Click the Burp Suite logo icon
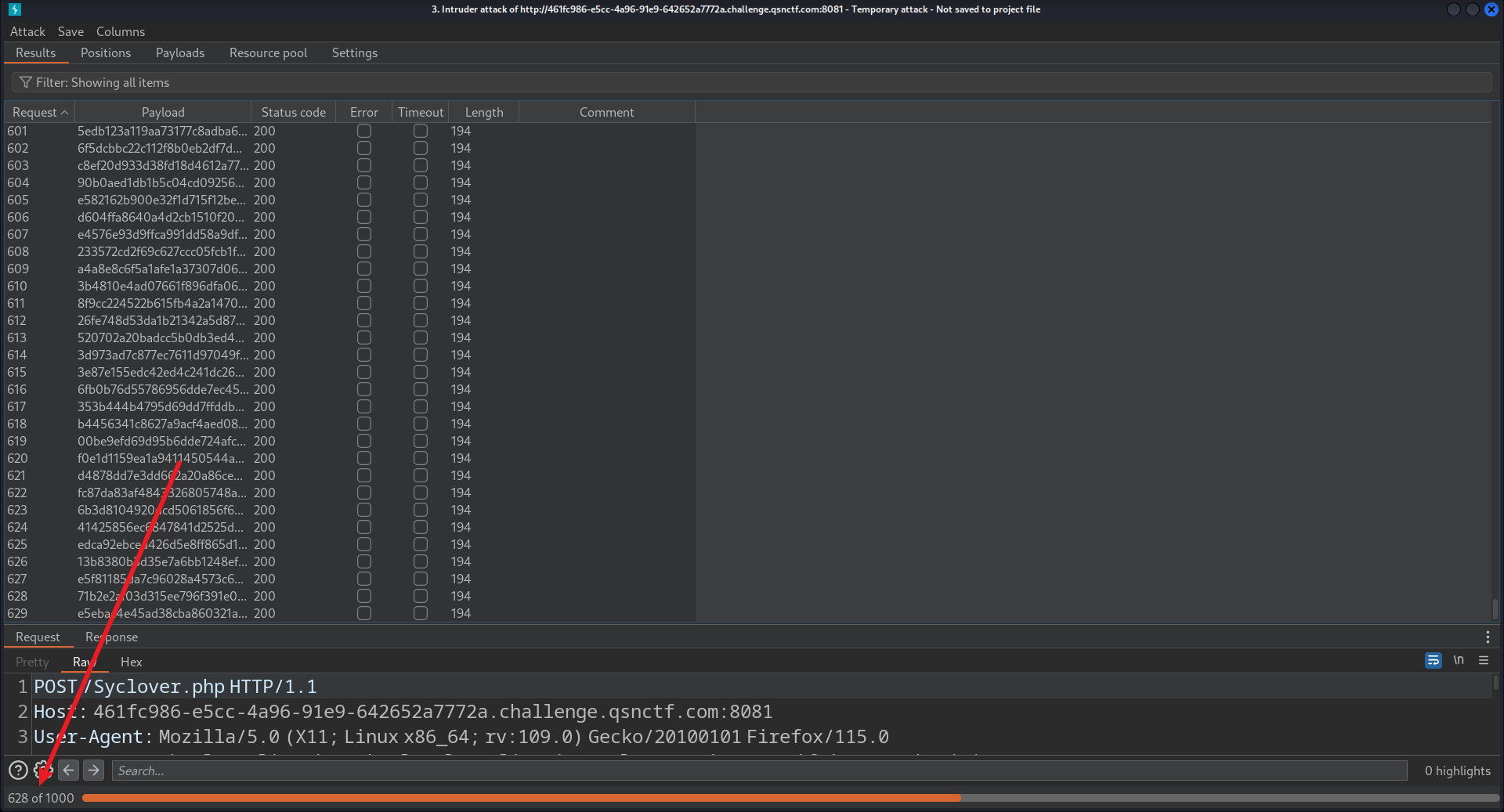This screenshot has width=1504, height=812. point(15,9)
